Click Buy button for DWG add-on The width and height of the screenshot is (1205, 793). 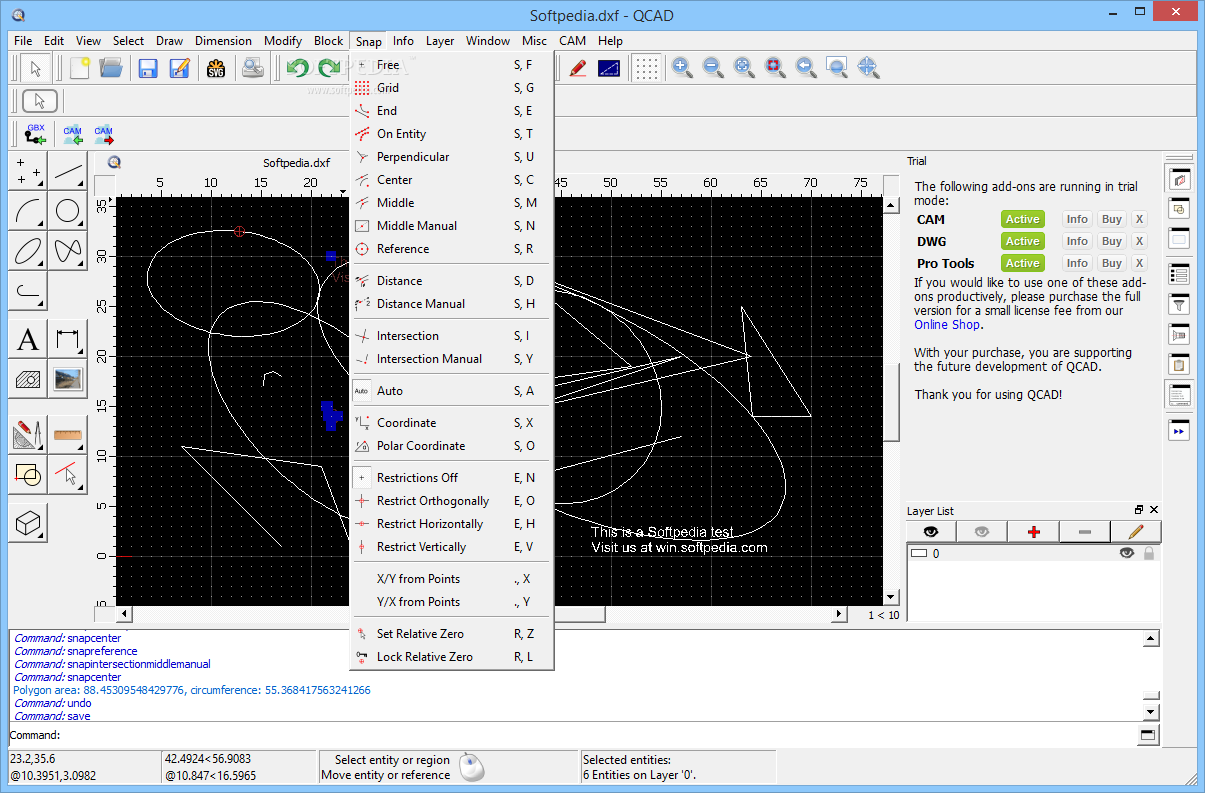coord(1111,241)
